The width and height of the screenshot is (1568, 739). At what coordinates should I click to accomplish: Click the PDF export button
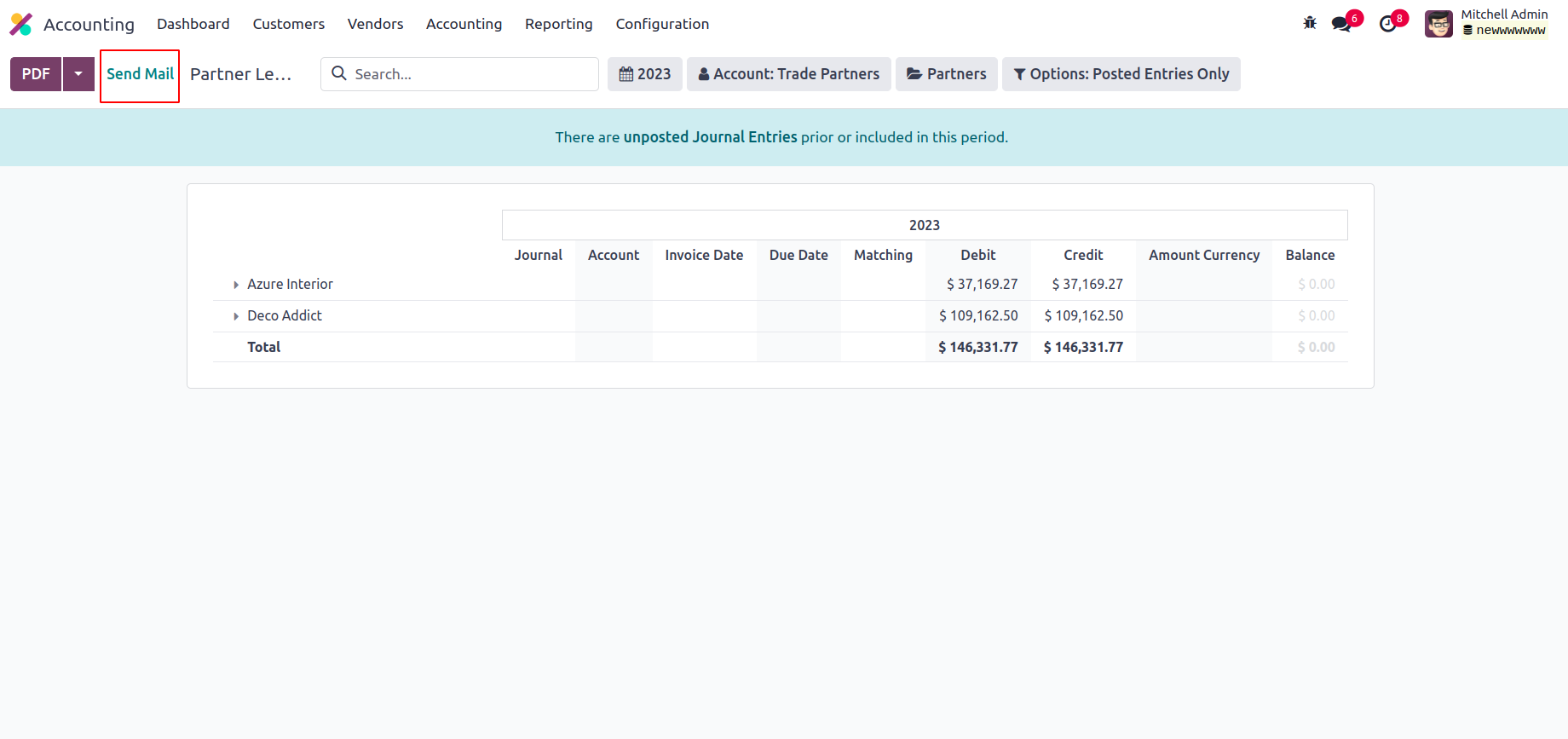(36, 74)
